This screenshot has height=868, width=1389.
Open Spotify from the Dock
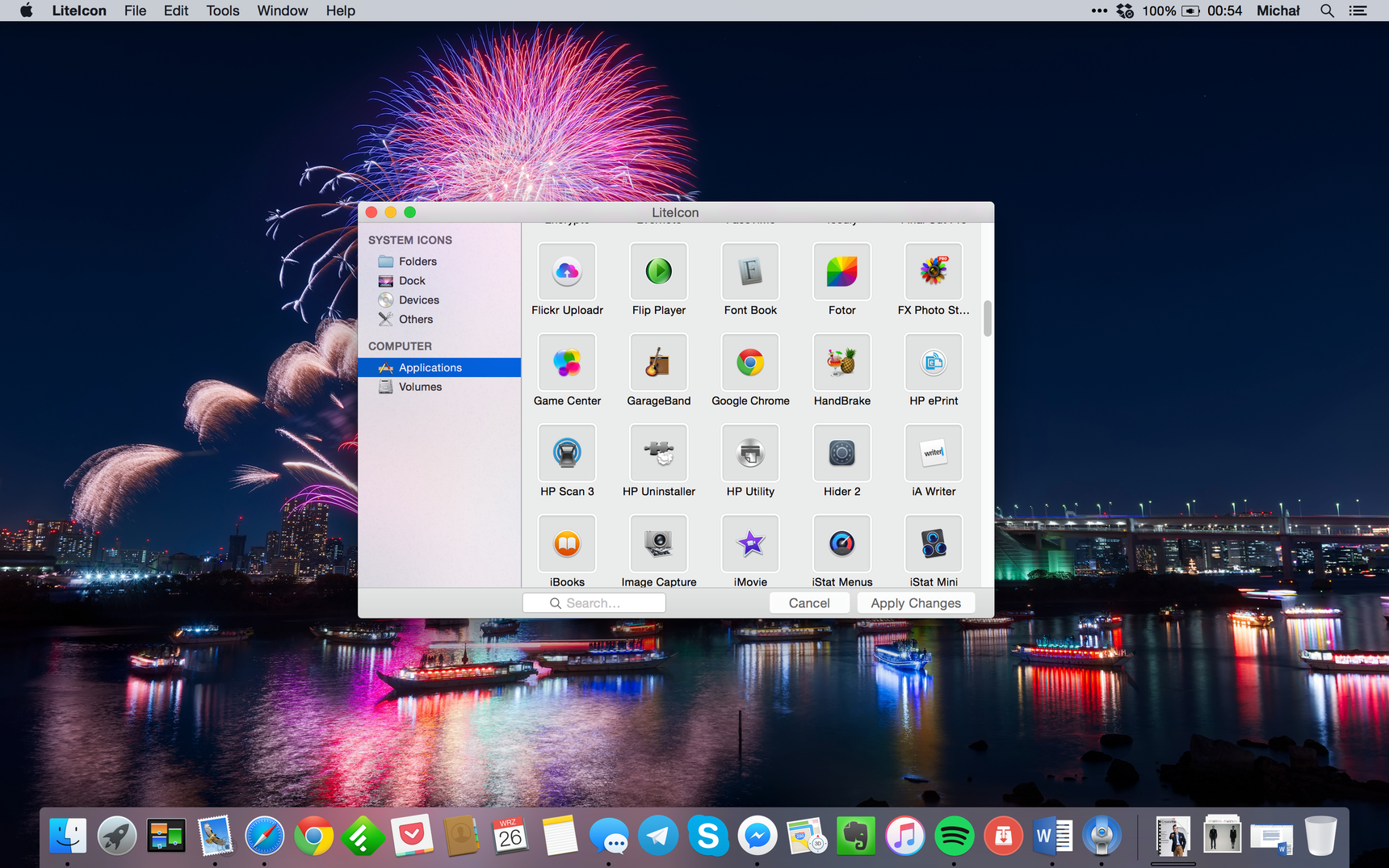click(x=954, y=837)
